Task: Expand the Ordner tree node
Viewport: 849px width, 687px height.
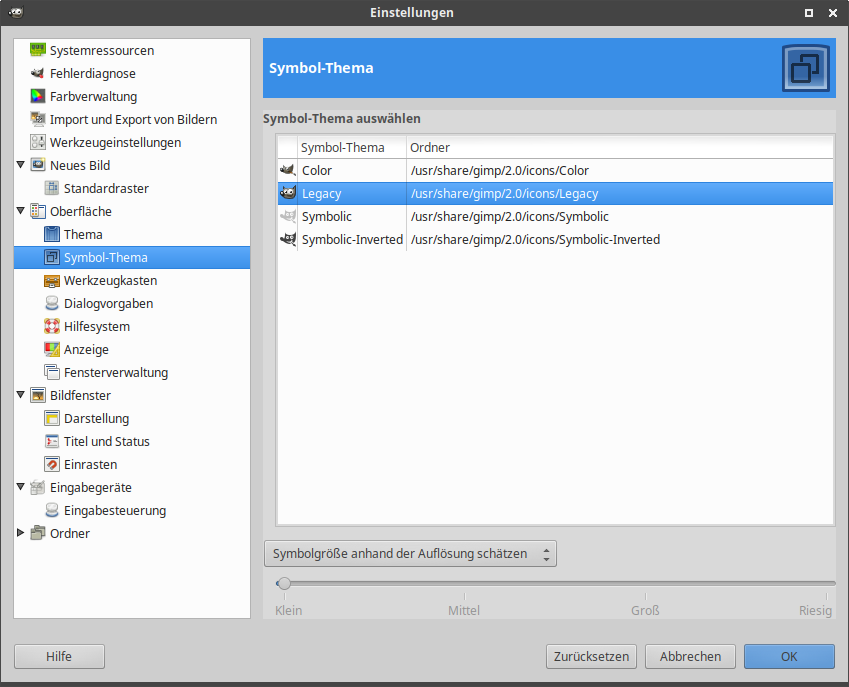Action: pos(21,533)
